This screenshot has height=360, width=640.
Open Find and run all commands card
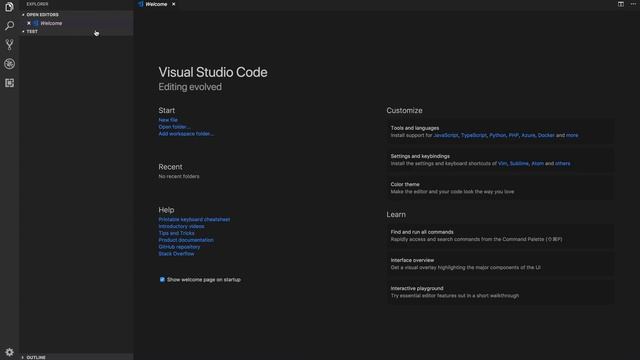point(500,236)
